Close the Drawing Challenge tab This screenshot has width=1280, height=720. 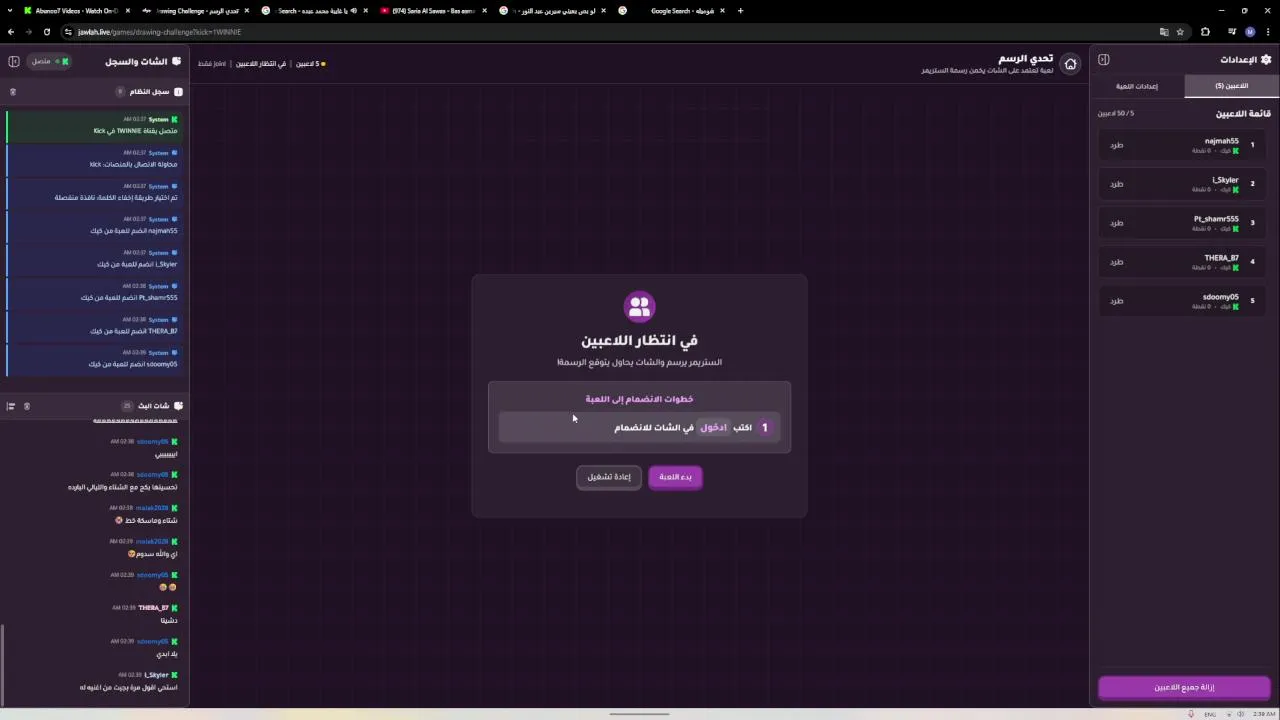[246, 11]
